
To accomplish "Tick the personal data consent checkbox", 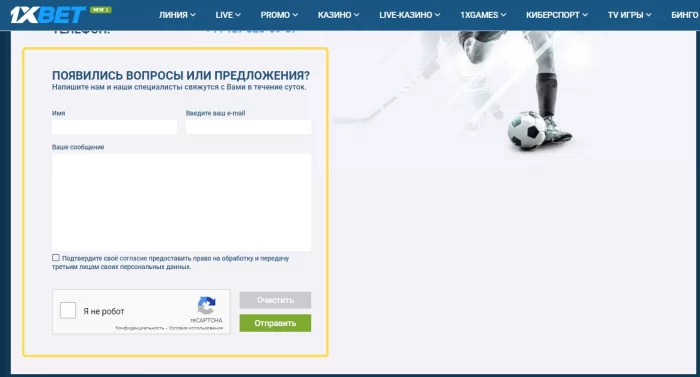I will pos(56,258).
